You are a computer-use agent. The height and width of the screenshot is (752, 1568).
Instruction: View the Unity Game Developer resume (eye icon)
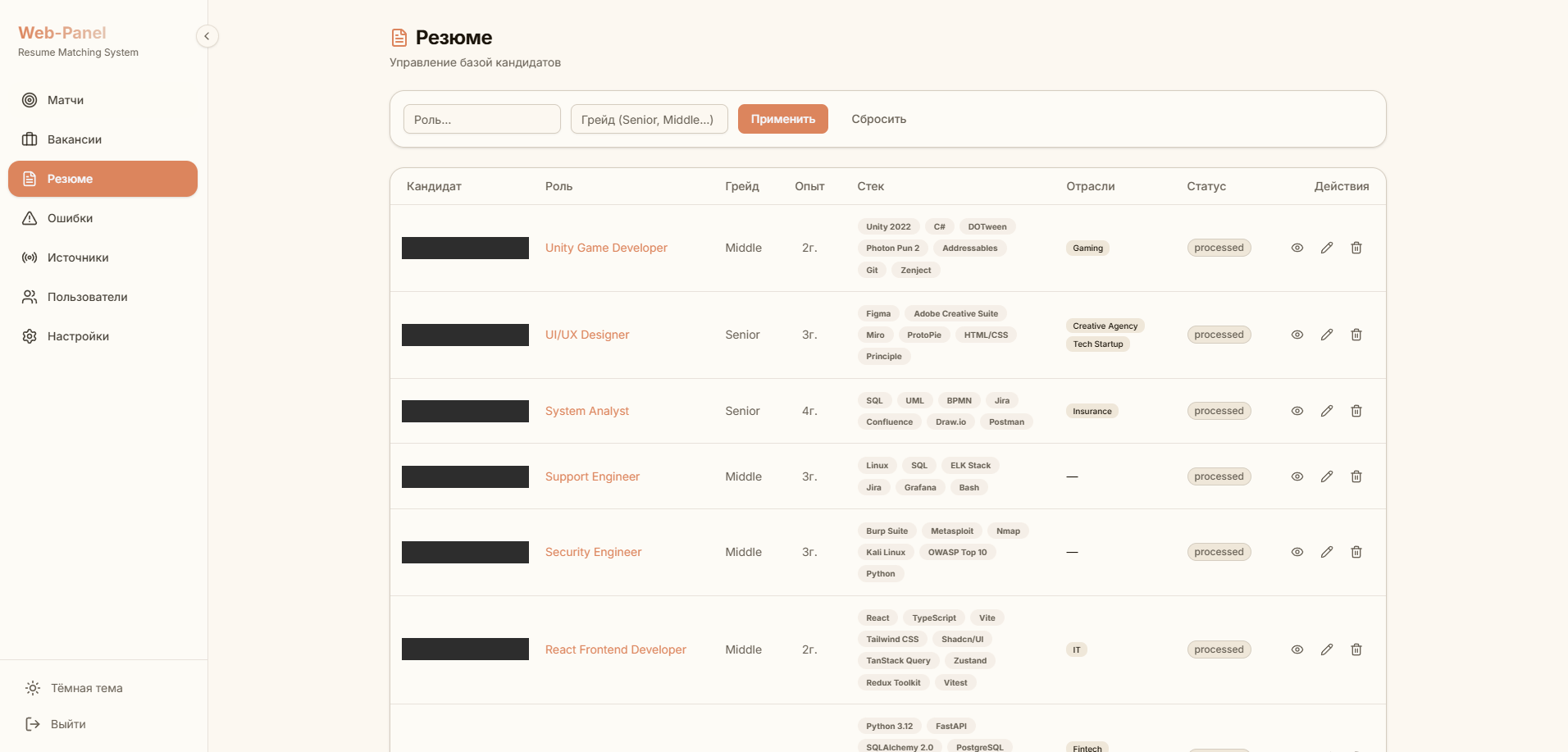(1297, 248)
